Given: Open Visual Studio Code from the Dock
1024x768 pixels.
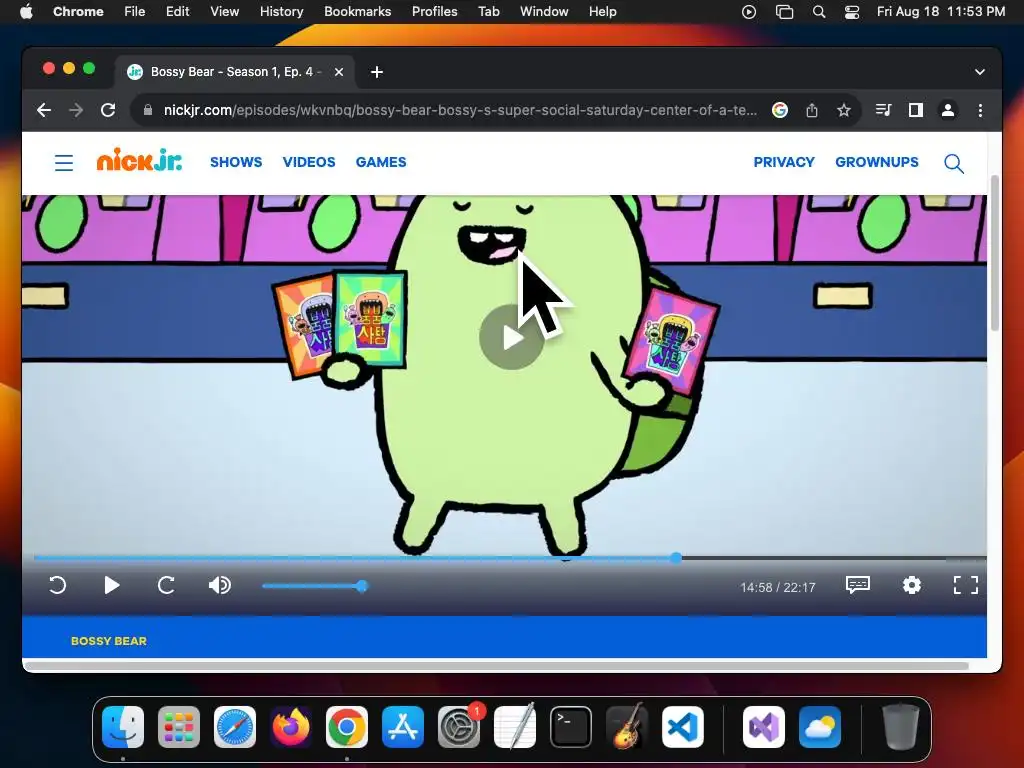Looking at the screenshot, I should coord(683,727).
